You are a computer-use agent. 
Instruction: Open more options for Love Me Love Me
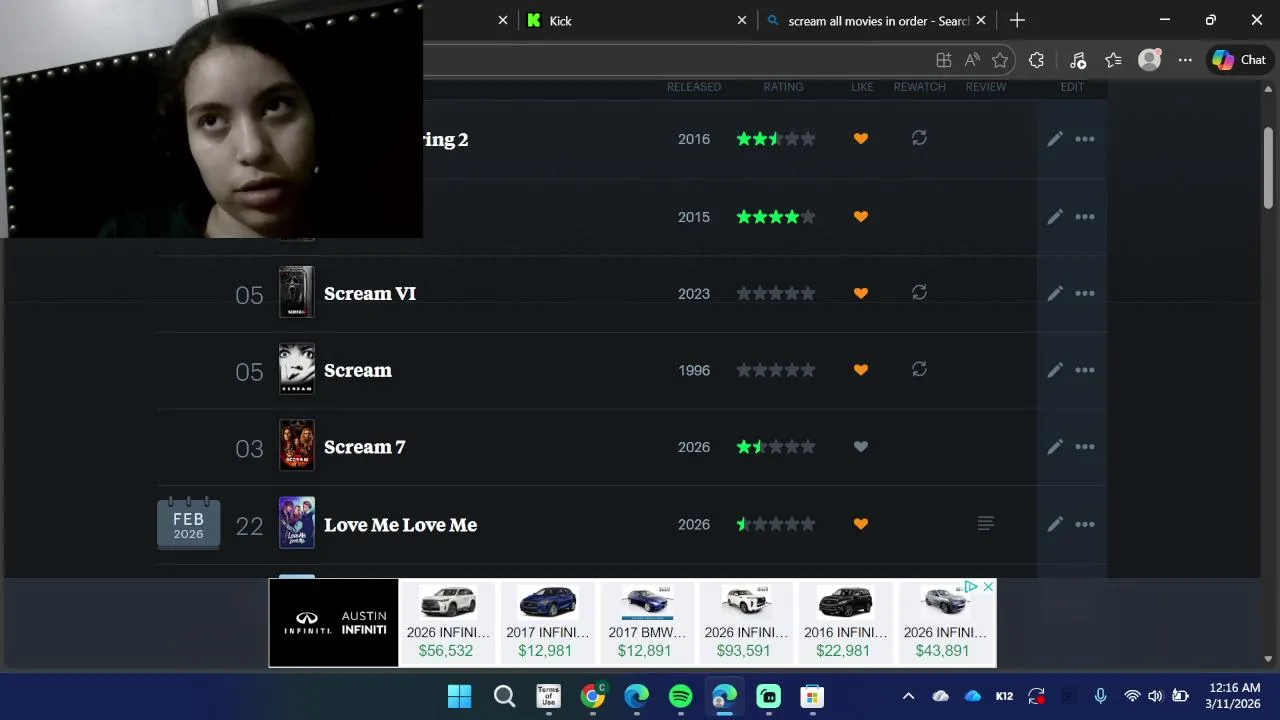pyautogui.click(x=1085, y=524)
